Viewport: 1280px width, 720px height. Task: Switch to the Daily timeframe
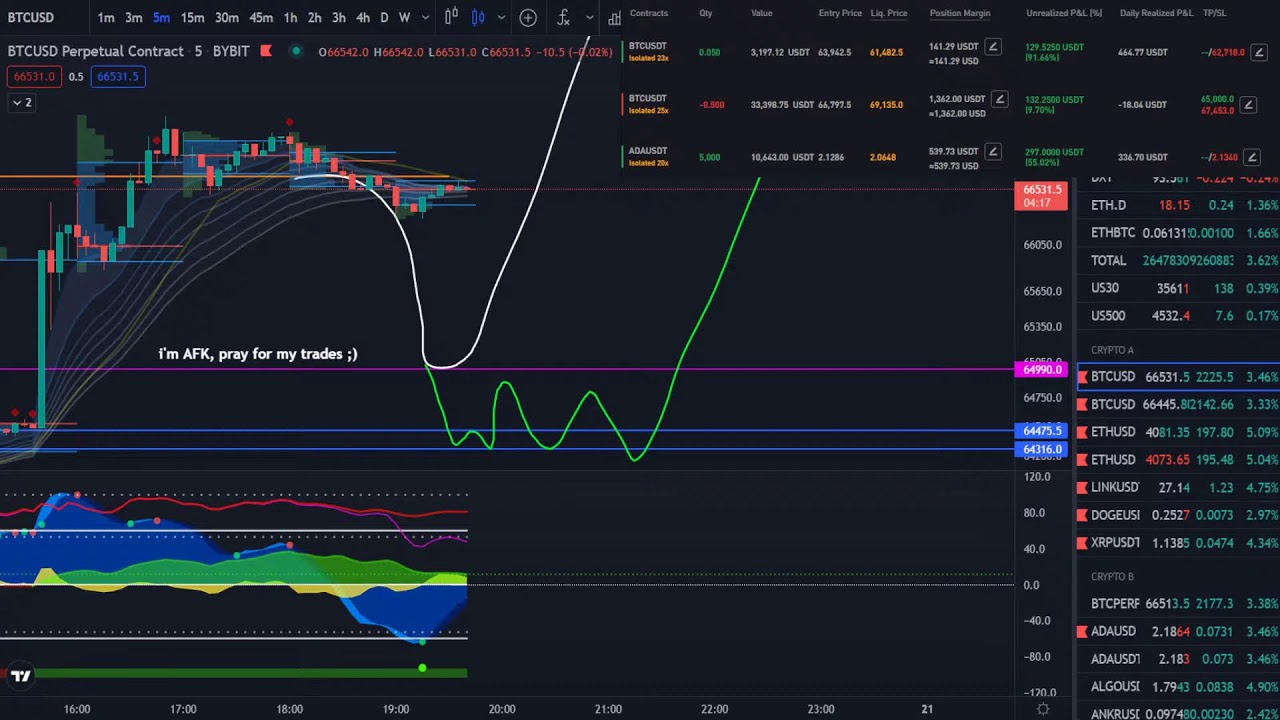pyautogui.click(x=384, y=18)
